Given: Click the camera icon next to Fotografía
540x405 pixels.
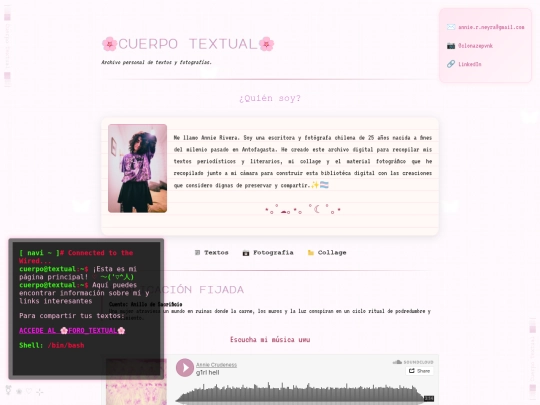Looking at the screenshot, I should point(246,253).
